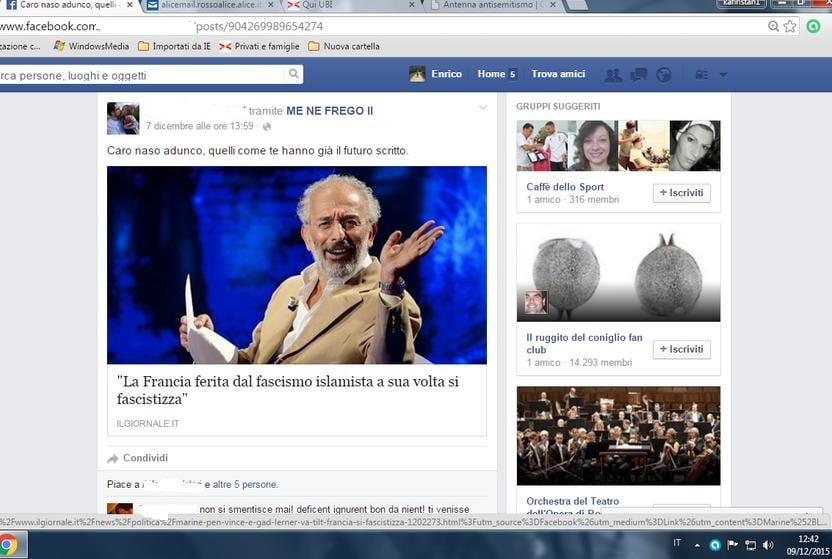Show hidden system tray icons
832x559 pixels.
tap(697, 545)
